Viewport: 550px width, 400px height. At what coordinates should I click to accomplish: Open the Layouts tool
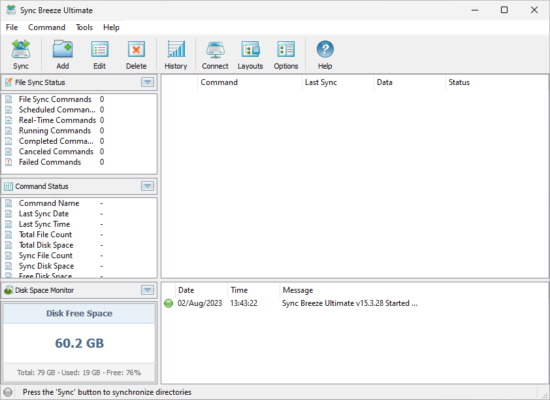tap(250, 49)
